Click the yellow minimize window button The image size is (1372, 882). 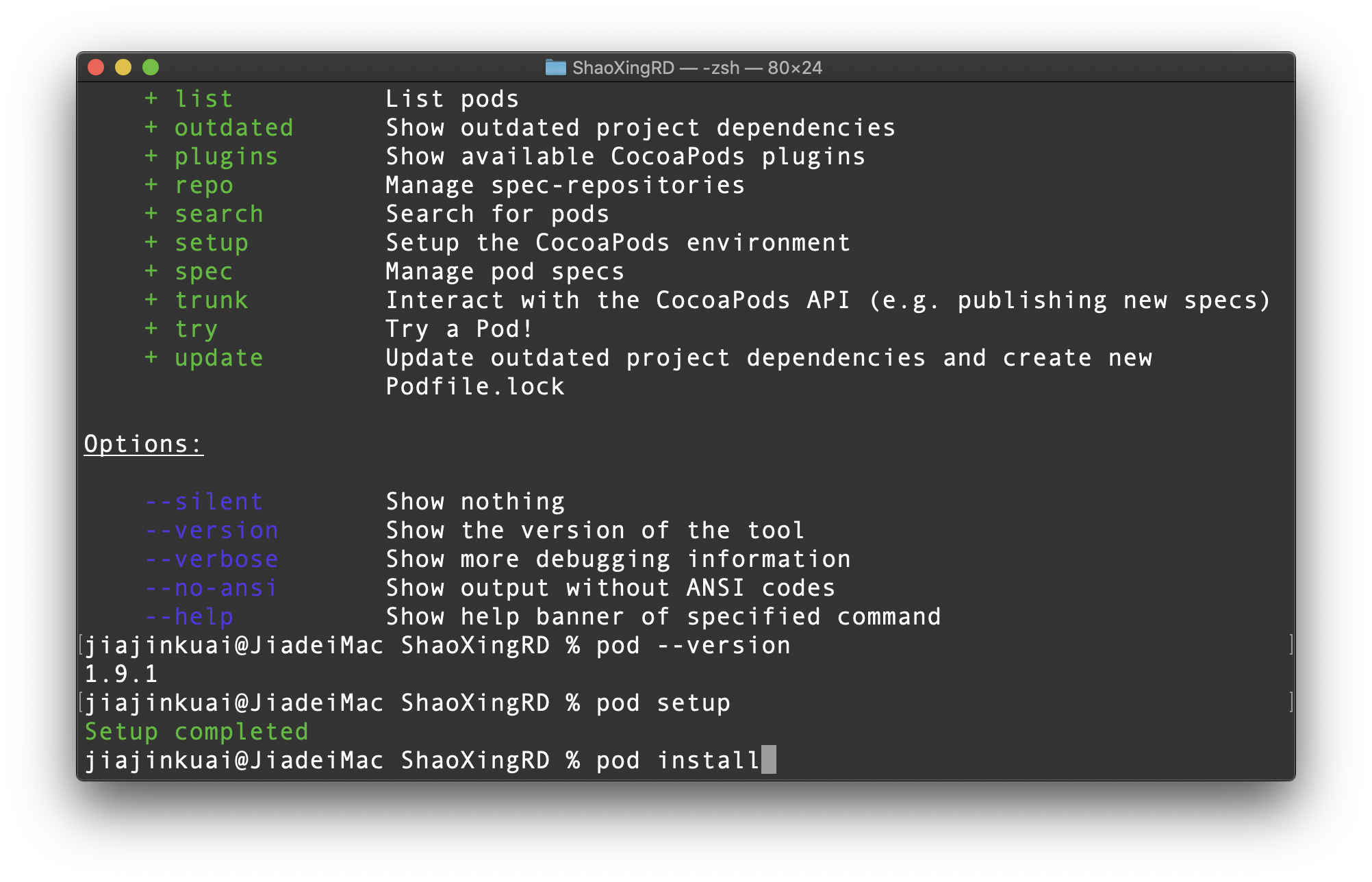[123, 67]
